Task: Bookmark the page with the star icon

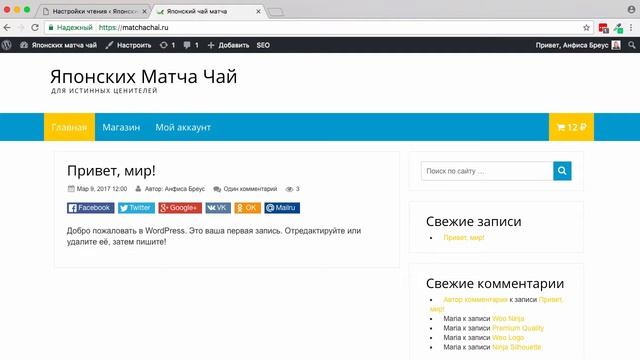Action: (586, 27)
